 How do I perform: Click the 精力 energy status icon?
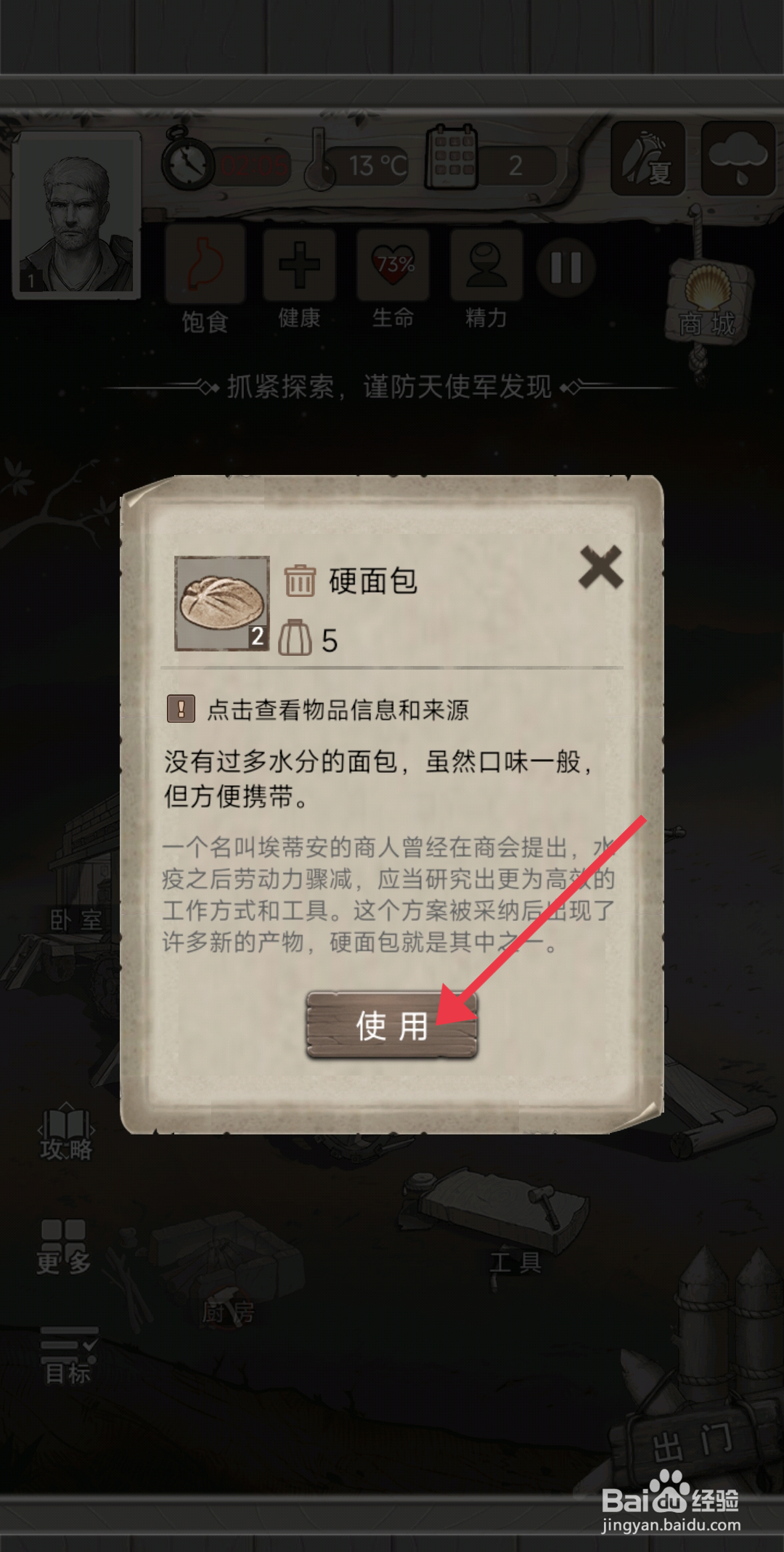click(x=486, y=264)
